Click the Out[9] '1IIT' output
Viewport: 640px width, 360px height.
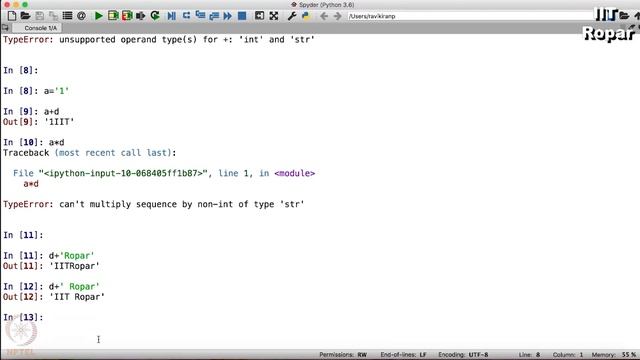click(x=38, y=122)
